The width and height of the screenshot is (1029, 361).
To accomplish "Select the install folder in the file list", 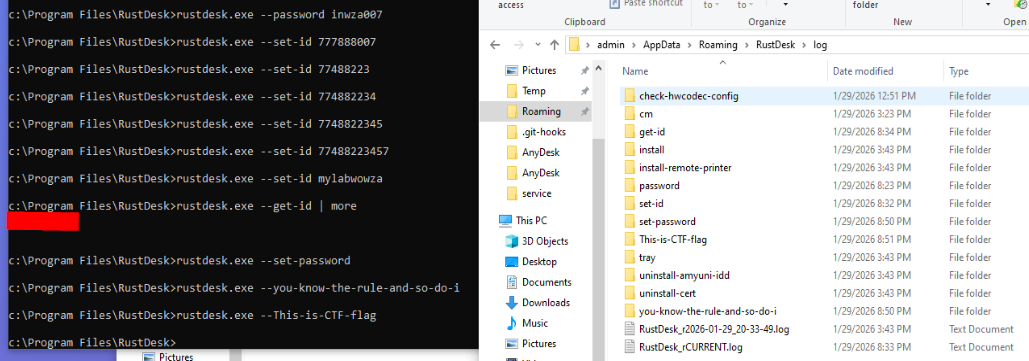I will (652, 150).
